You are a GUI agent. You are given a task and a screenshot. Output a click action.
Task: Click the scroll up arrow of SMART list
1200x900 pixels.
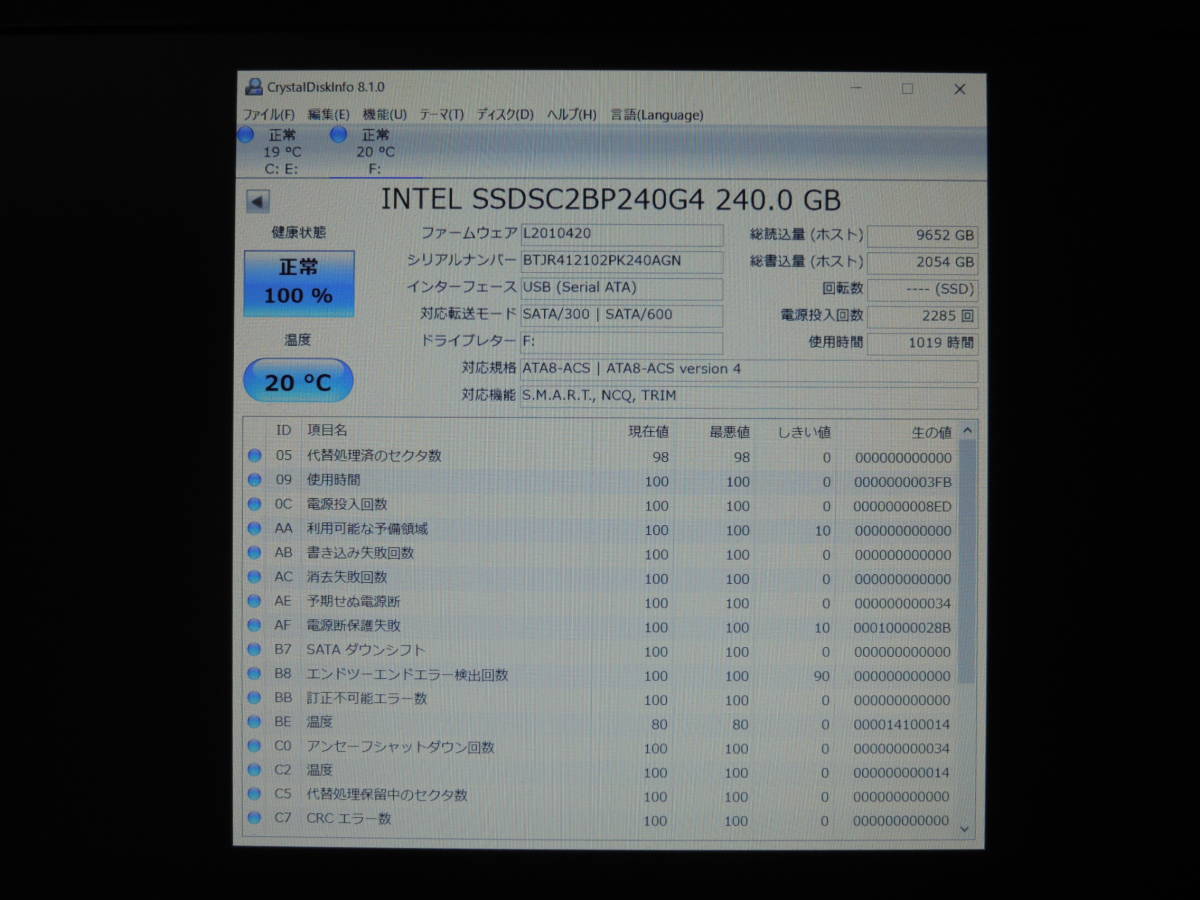pos(966,431)
